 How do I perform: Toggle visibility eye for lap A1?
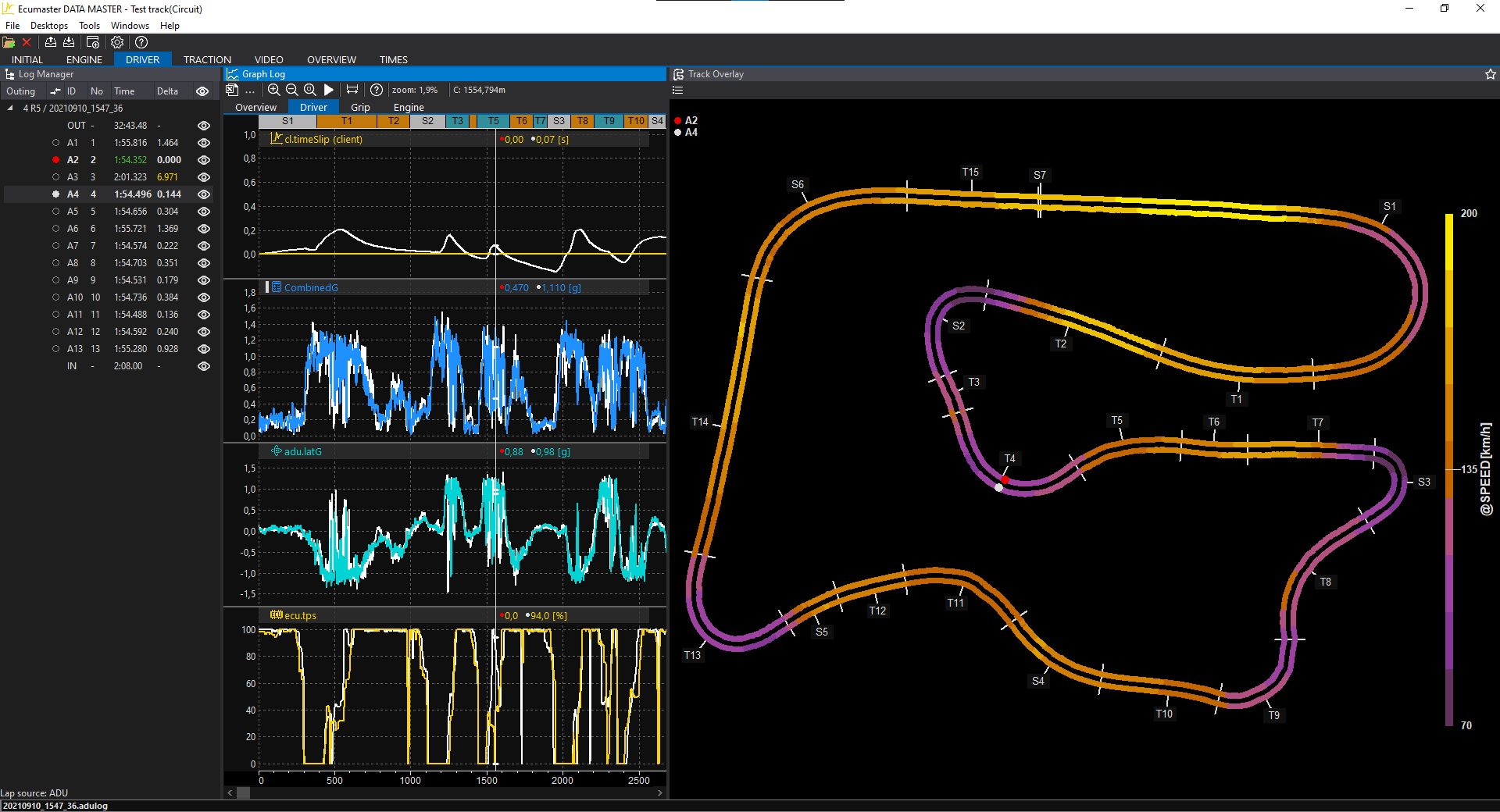[x=204, y=143]
